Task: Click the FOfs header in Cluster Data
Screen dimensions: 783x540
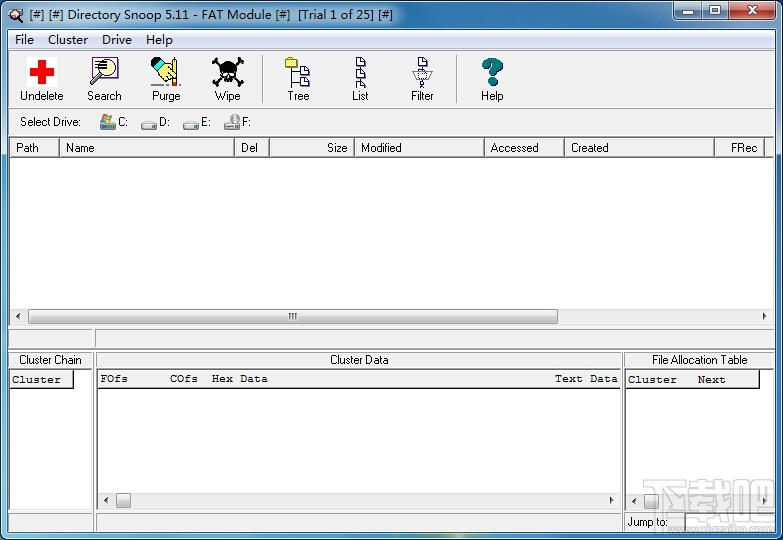Action: pos(114,379)
